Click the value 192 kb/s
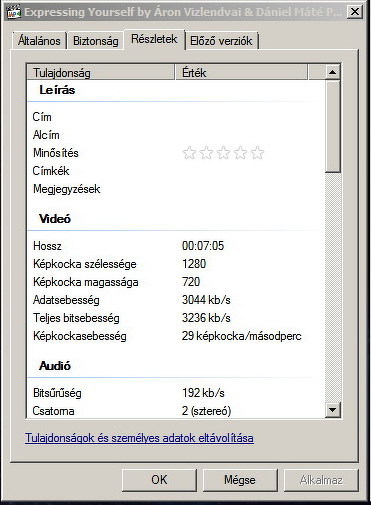This screenshot has width=371, height=505. click(x=203, y=393)
